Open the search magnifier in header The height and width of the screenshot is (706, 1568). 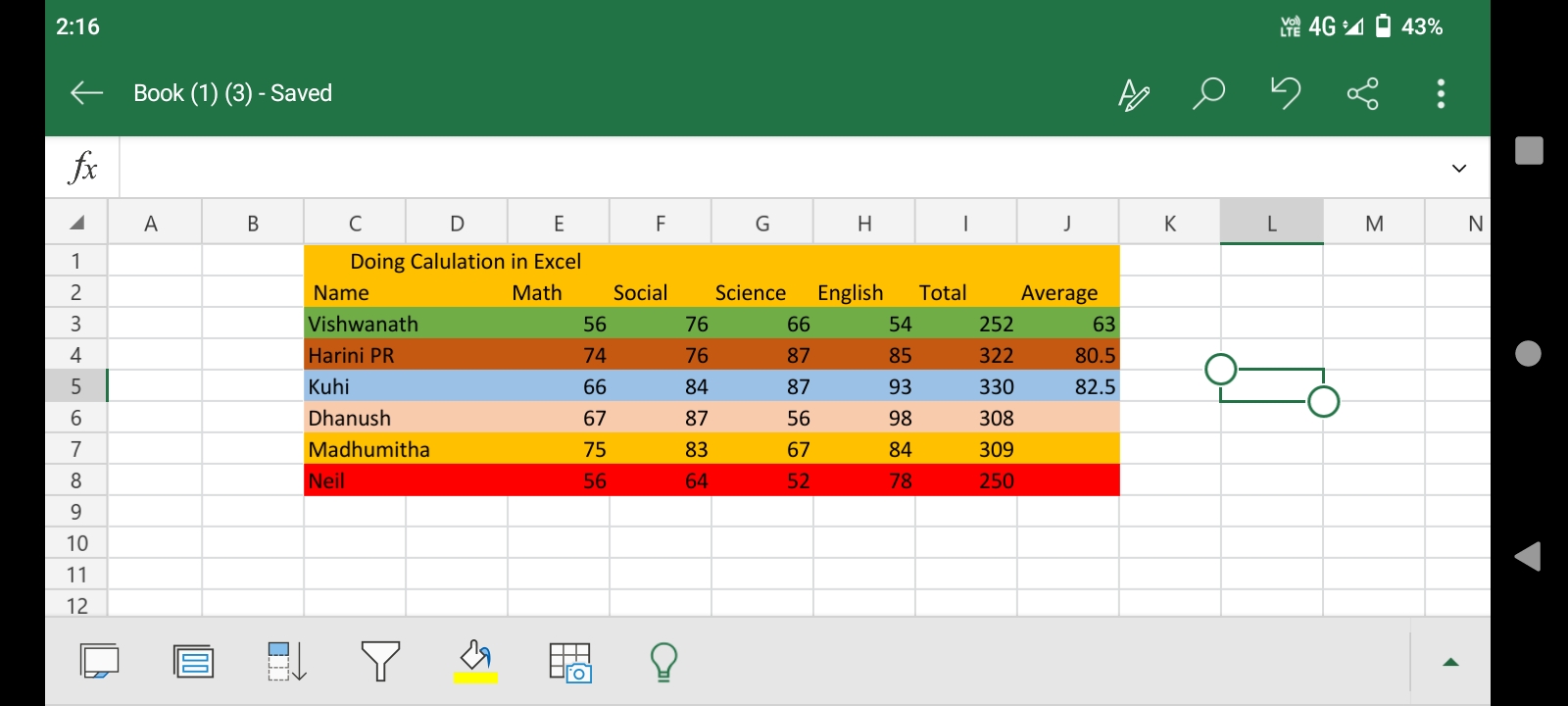1208,94
